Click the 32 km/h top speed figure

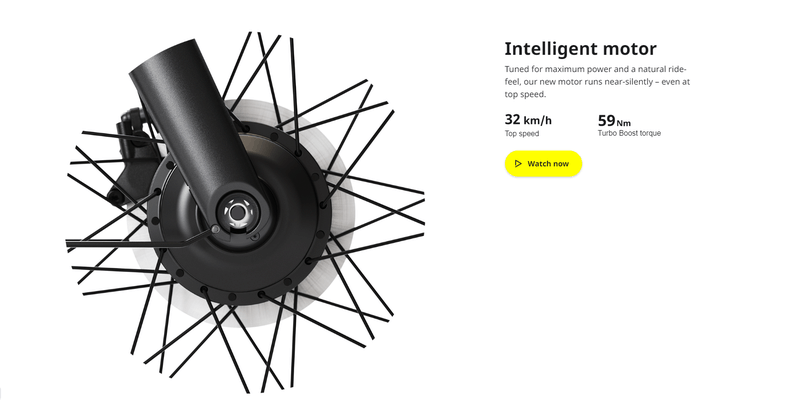pos(528,120)
